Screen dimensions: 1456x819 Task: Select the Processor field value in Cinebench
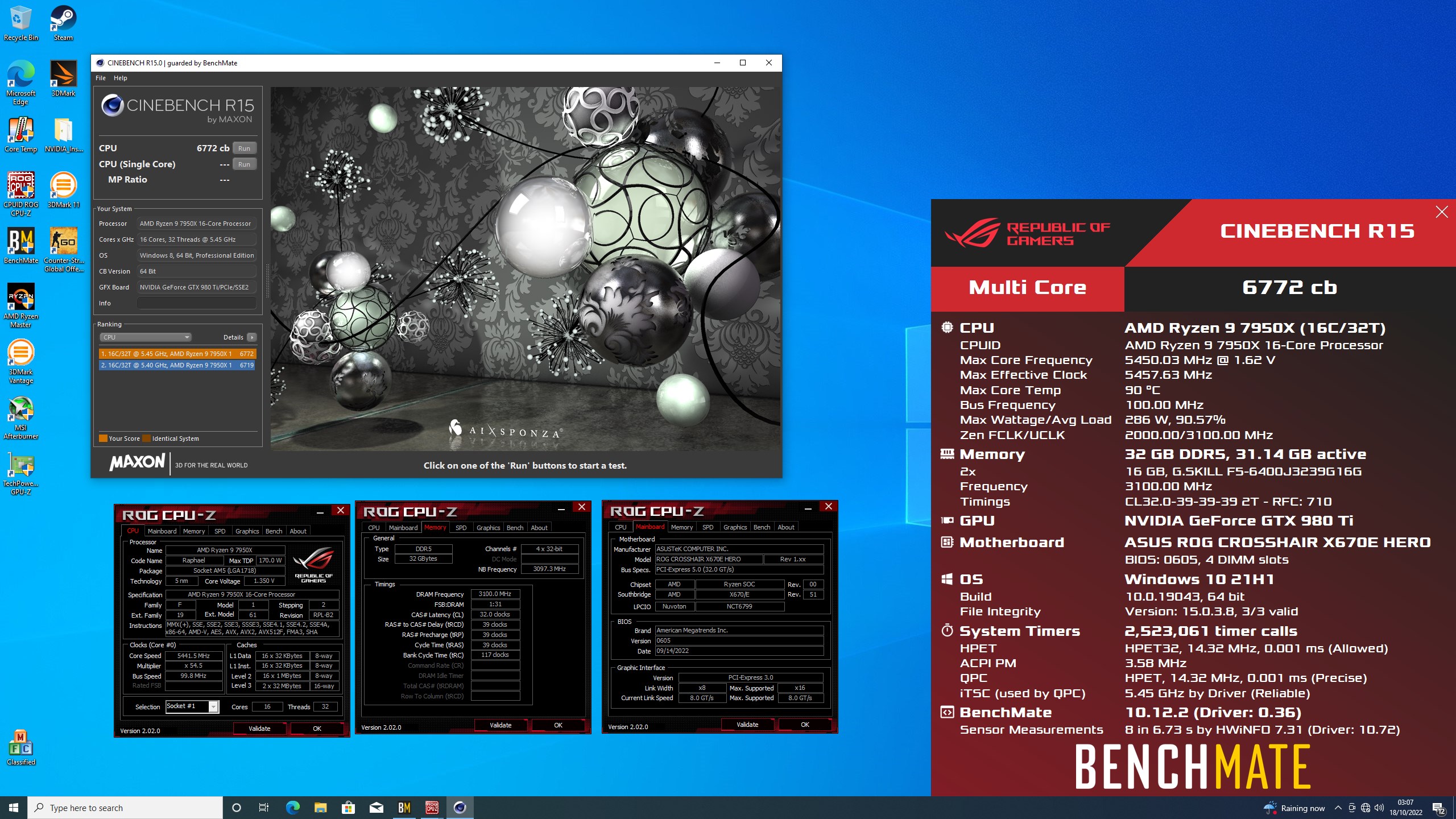pos(196,224)
